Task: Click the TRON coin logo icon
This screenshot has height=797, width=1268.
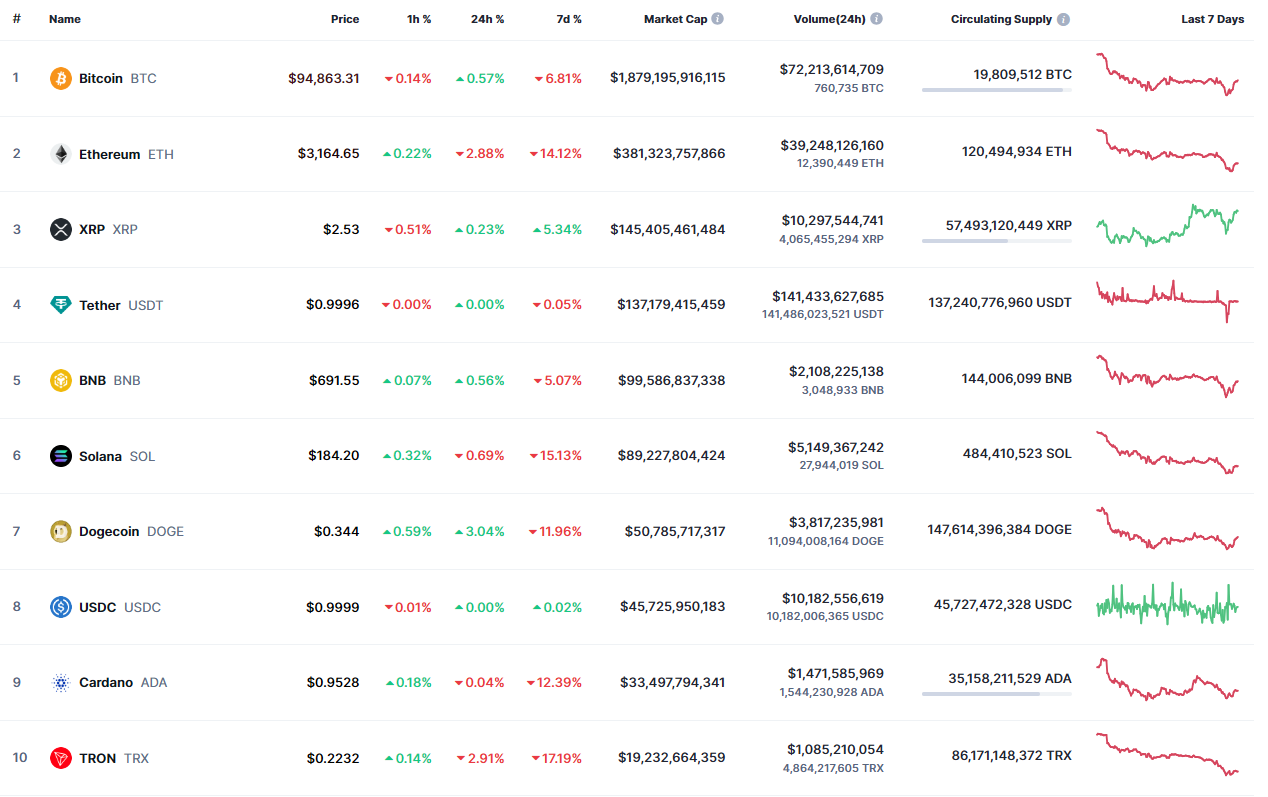Action: 61,758
